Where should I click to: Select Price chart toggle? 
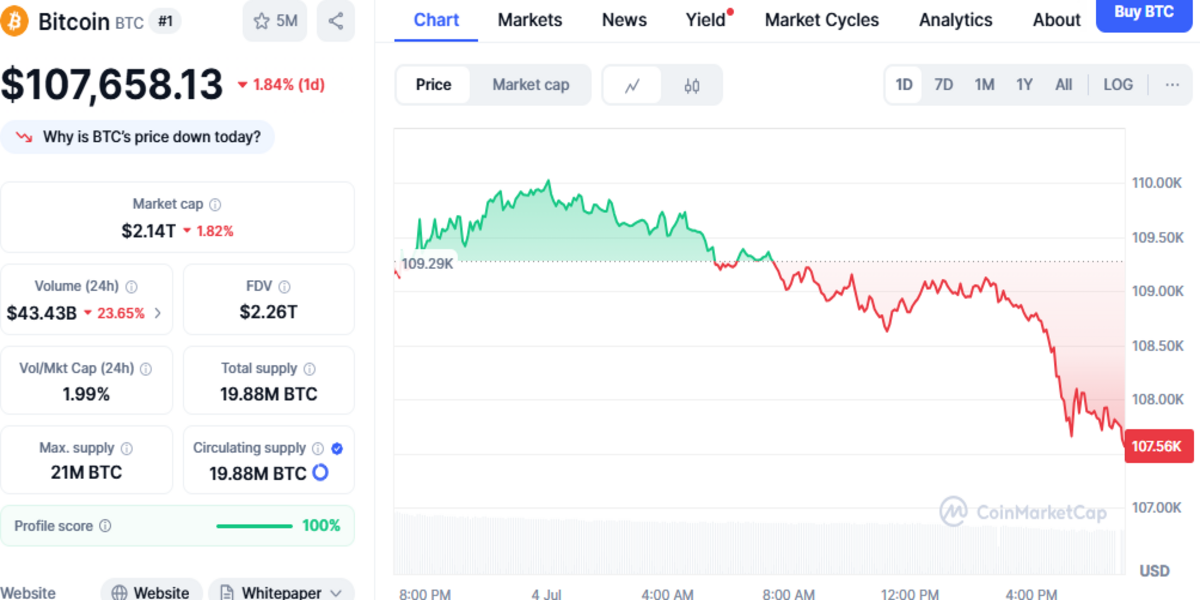433,85
